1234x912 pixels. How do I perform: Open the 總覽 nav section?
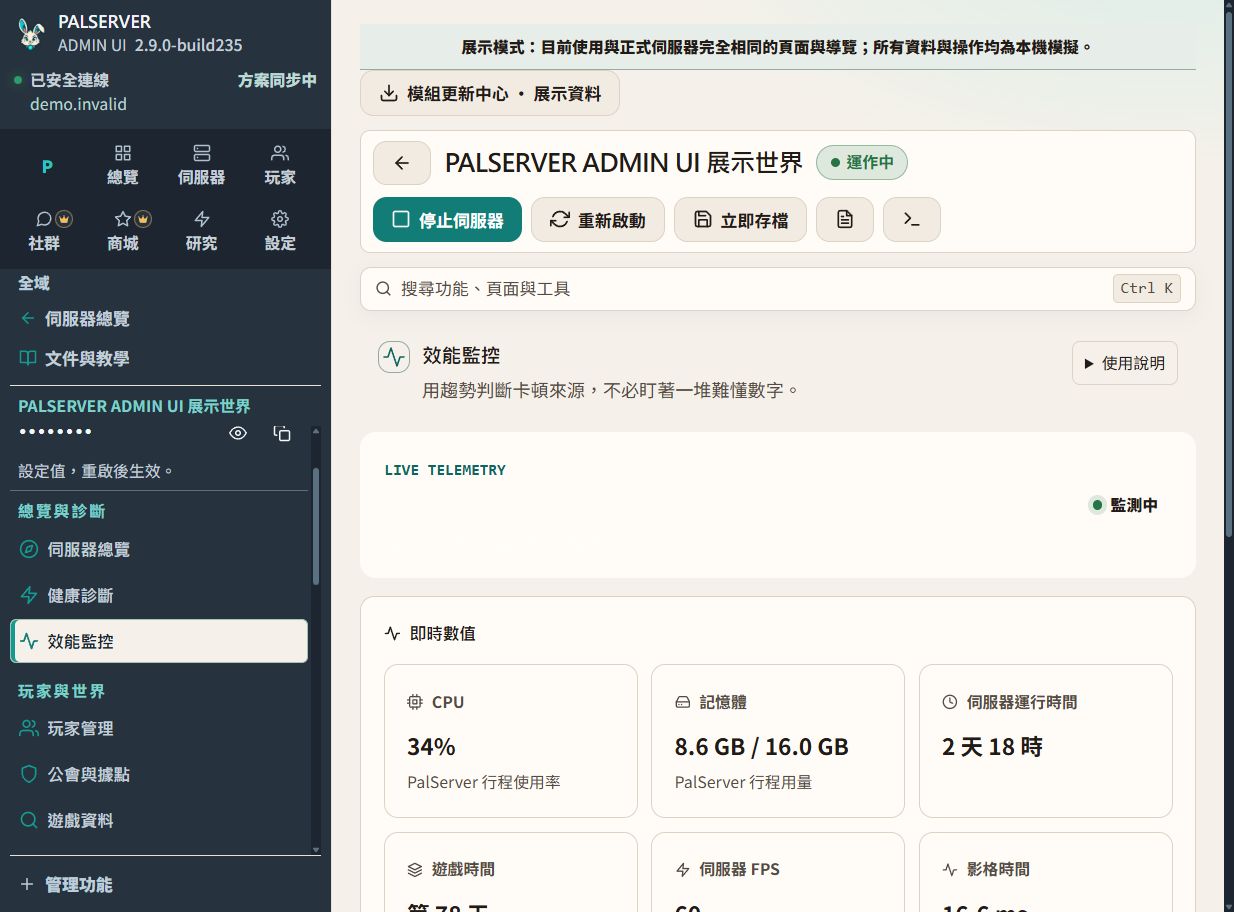point(123,165)
